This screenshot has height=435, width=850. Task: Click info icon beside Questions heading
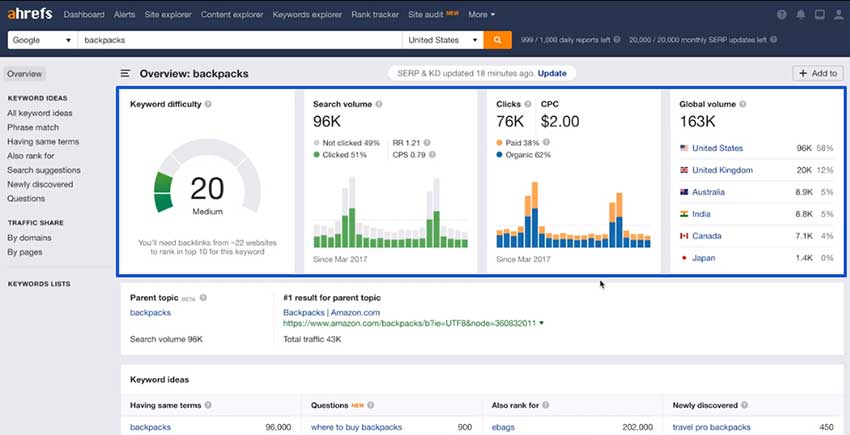371,405
